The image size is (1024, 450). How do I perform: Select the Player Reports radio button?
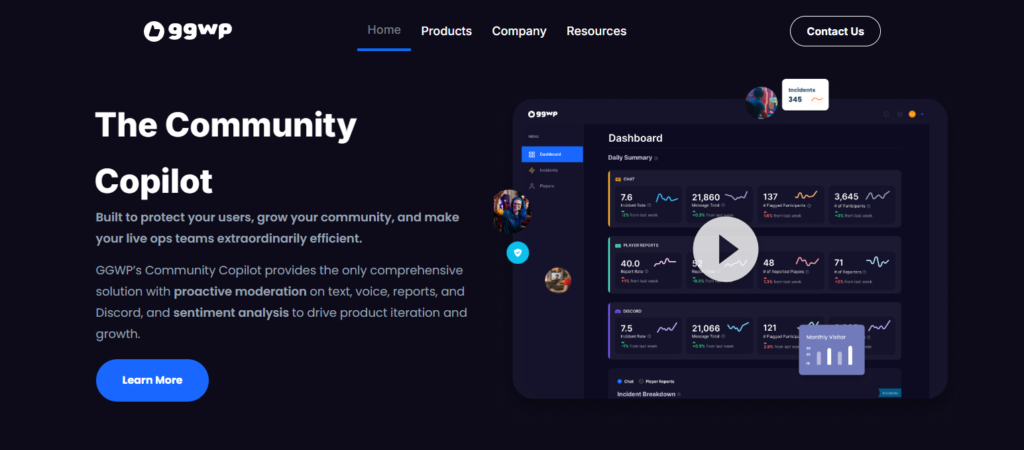(x=641, y=381)
